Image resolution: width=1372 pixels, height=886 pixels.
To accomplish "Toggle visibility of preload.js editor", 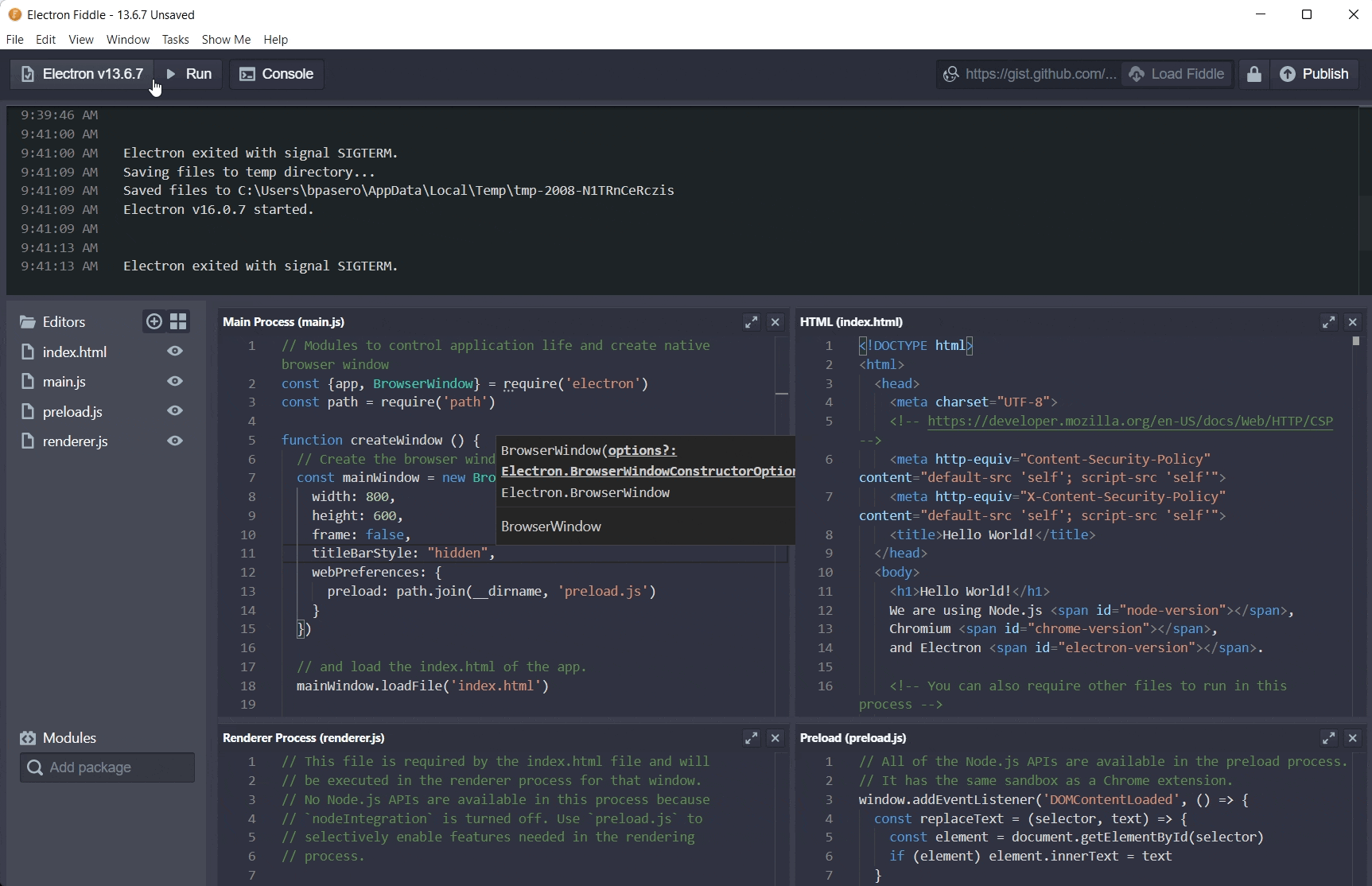I will (x=175, y=411).
